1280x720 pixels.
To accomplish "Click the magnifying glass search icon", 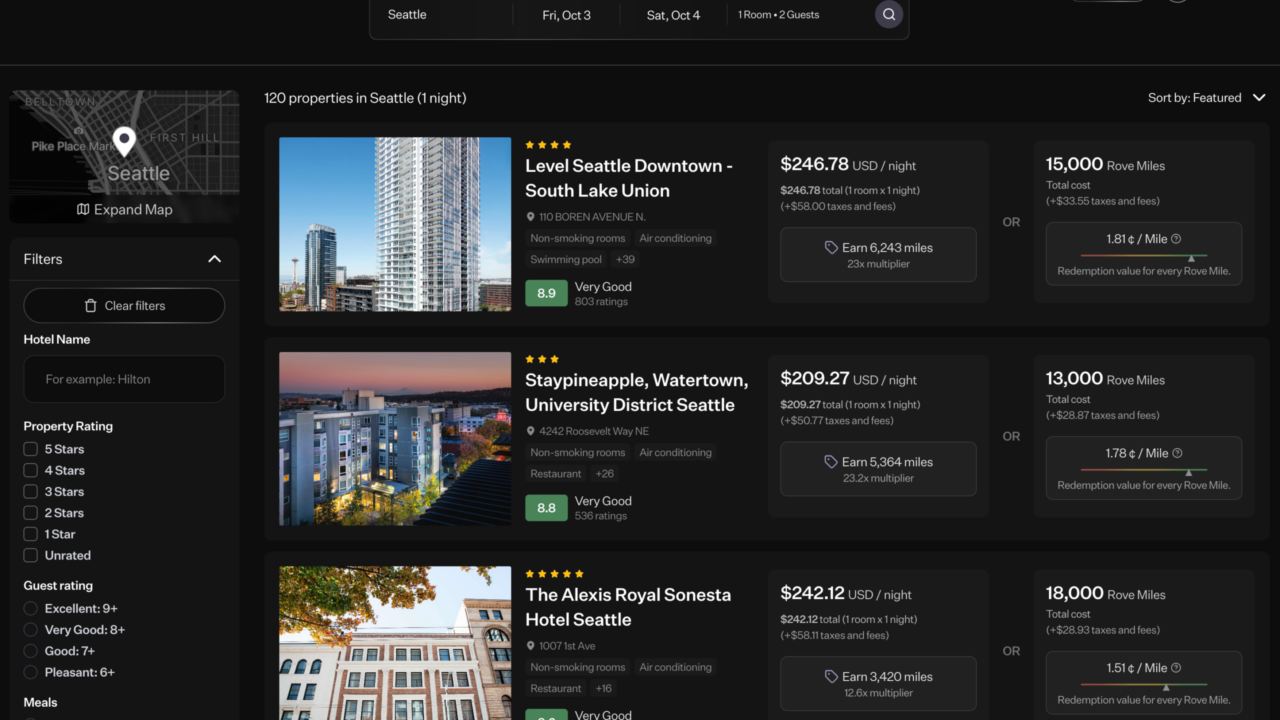I will point(888,15).
